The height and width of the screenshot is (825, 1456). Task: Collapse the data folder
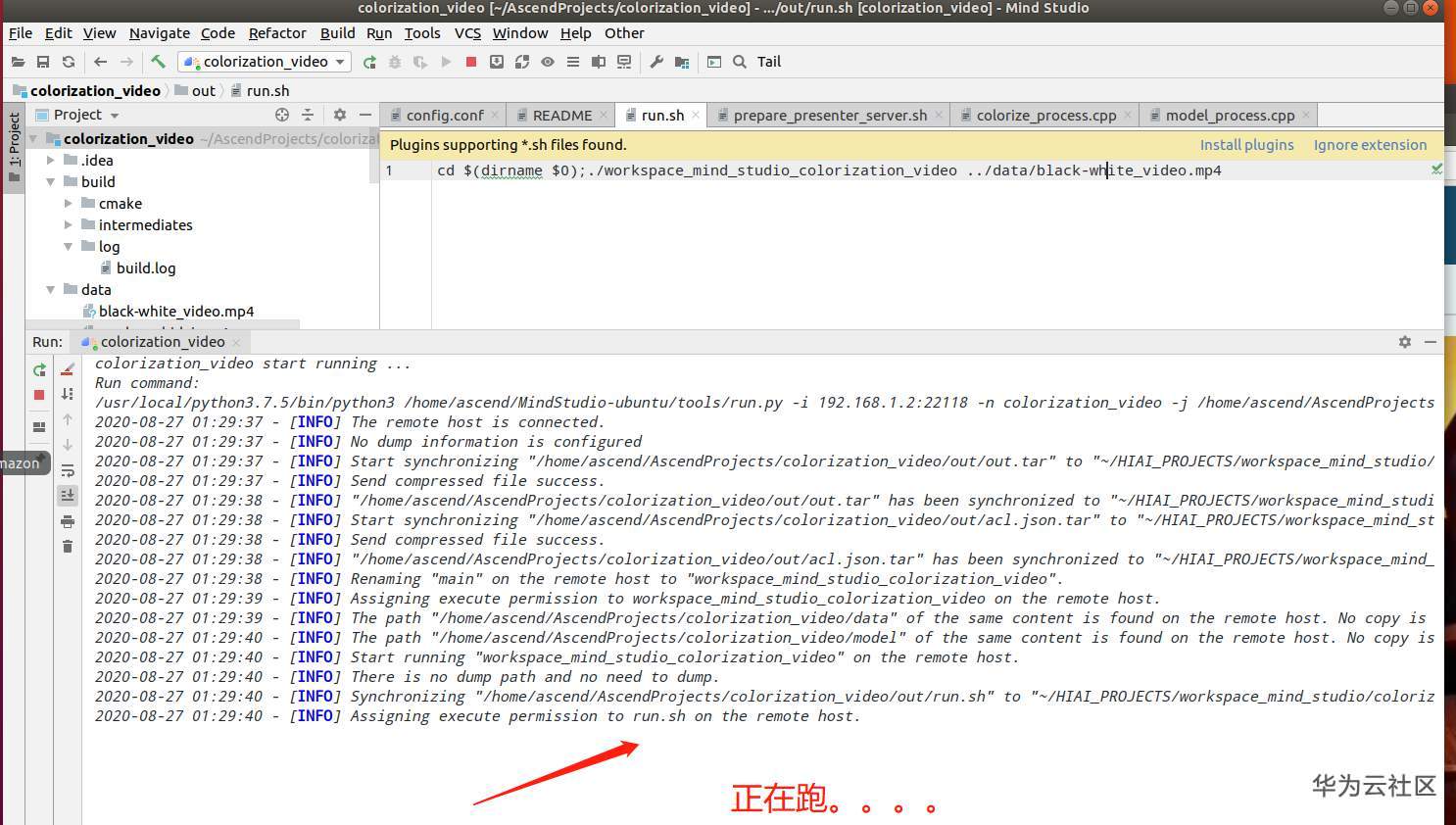(51, 290)
